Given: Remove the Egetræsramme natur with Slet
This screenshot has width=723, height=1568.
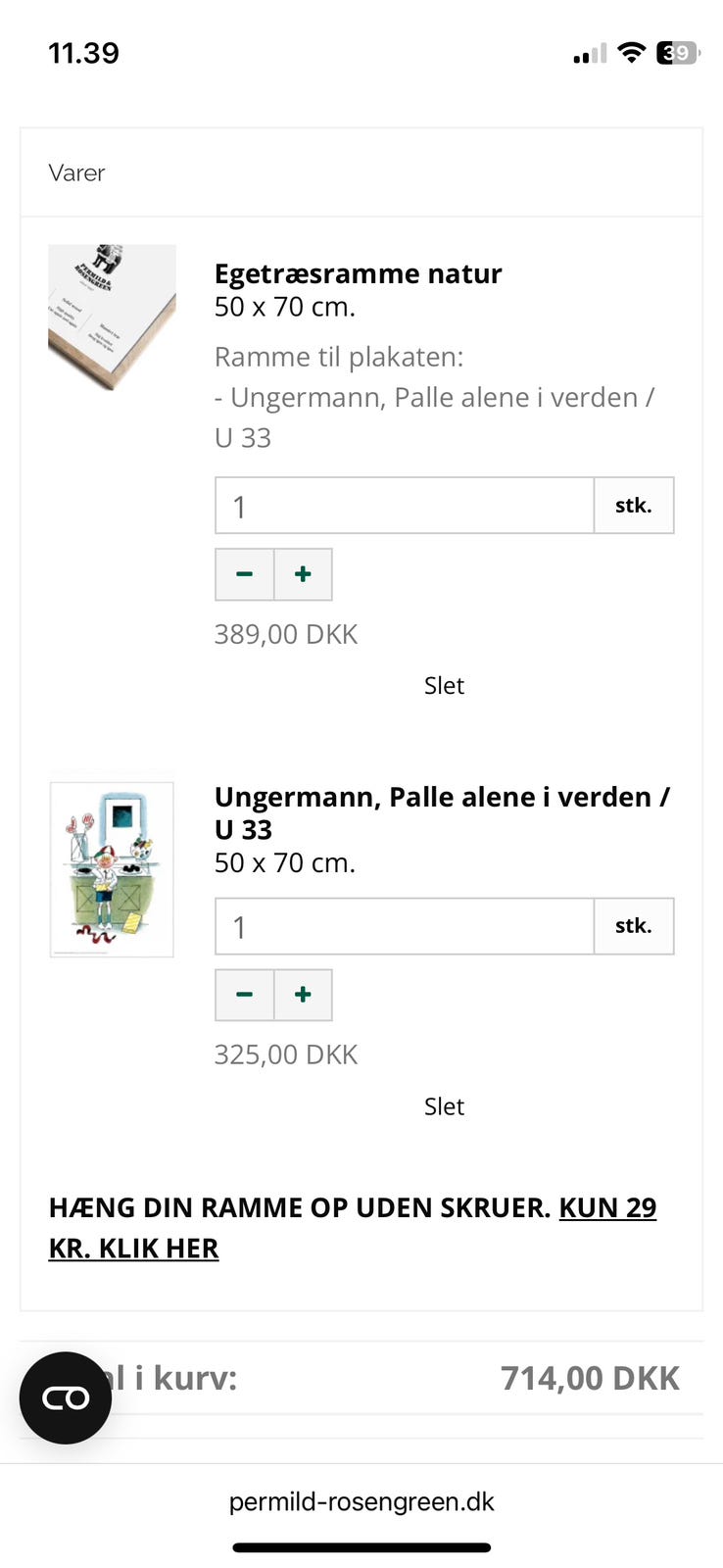Looking at the screenshot, I should click(444, 685).
